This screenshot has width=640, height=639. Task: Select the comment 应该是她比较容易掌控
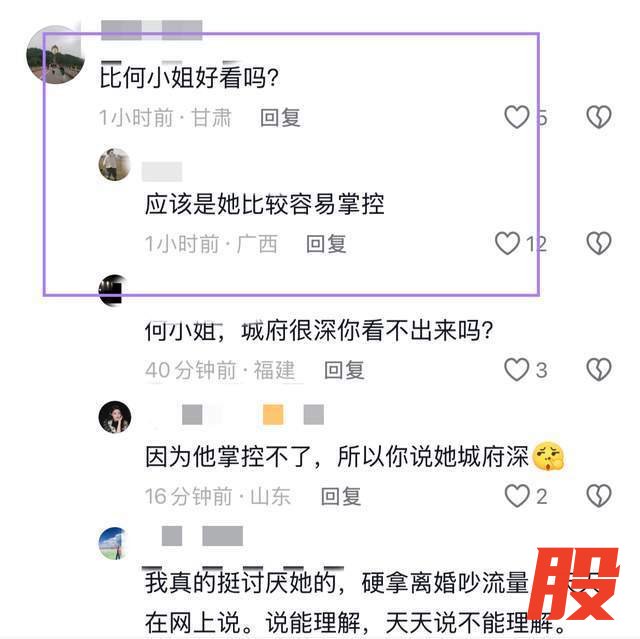coord(264,204)
